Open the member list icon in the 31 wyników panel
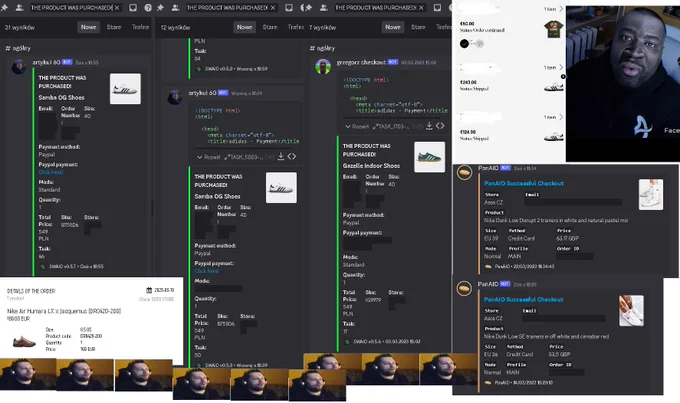 19,7
